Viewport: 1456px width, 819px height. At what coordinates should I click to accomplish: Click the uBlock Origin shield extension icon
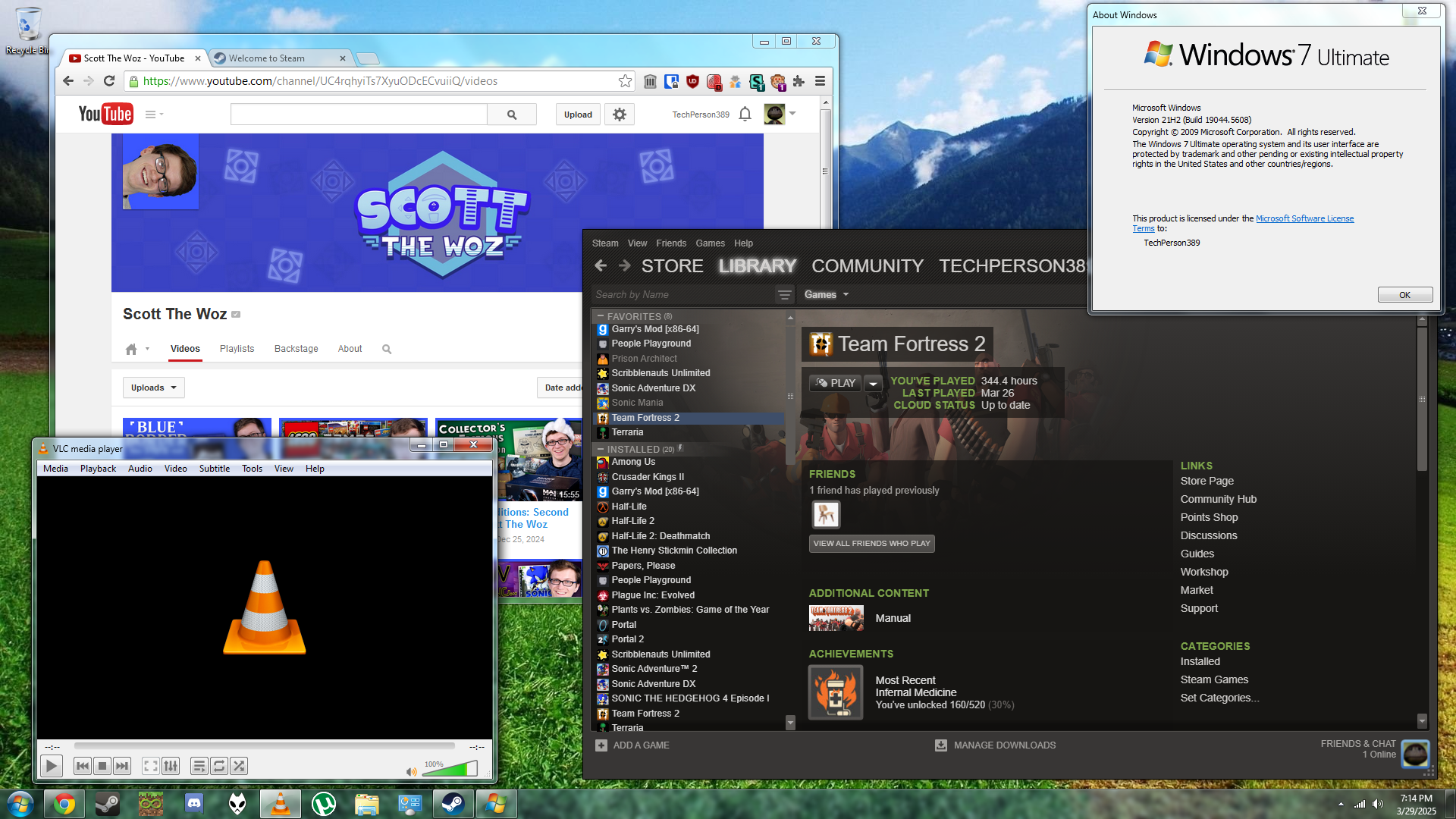tap(692, 81)
